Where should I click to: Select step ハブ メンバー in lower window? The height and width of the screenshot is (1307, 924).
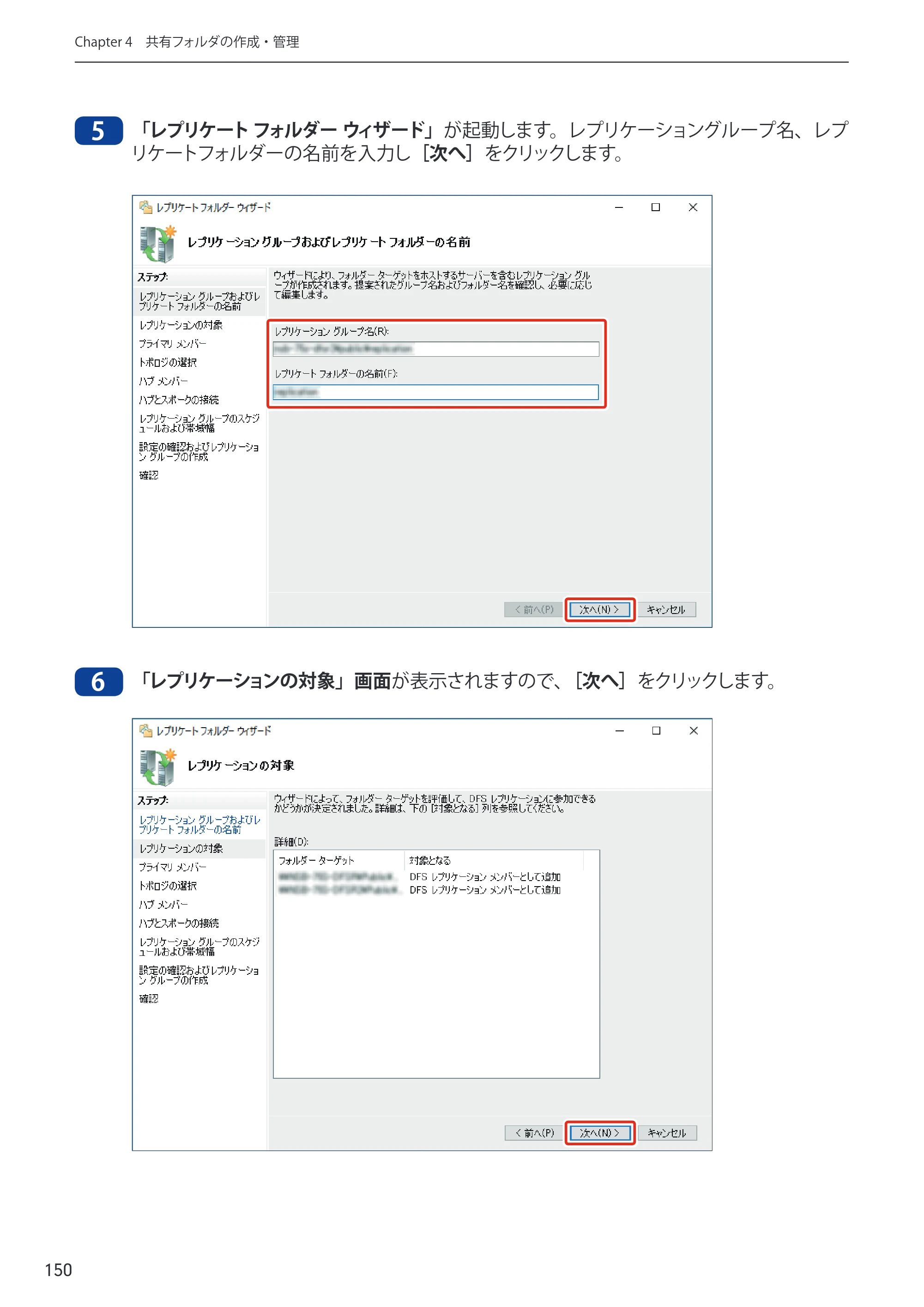(163, 905)
